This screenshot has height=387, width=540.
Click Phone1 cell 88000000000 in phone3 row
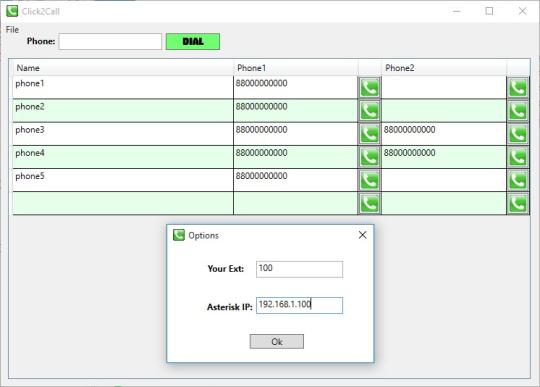(x=296, y=134)
